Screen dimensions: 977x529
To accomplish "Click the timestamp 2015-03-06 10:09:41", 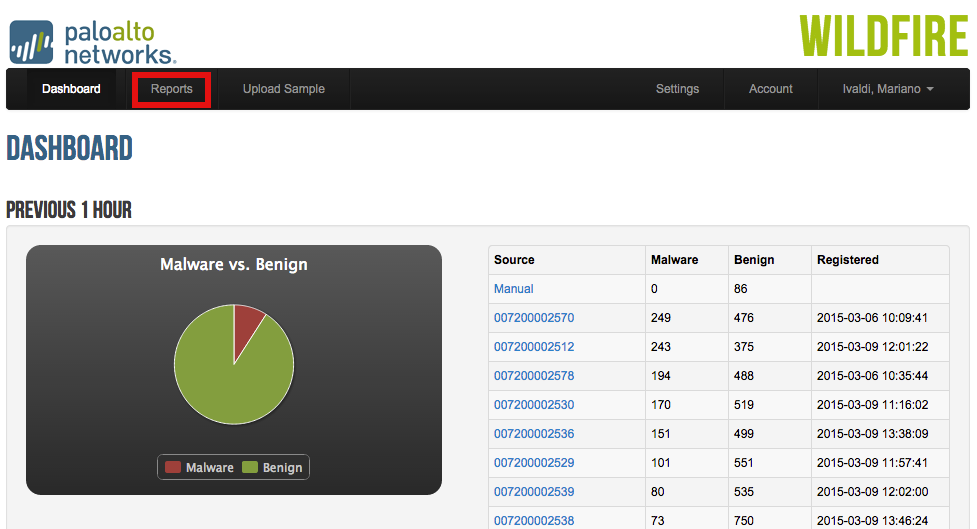I will [x=872, y=318].
